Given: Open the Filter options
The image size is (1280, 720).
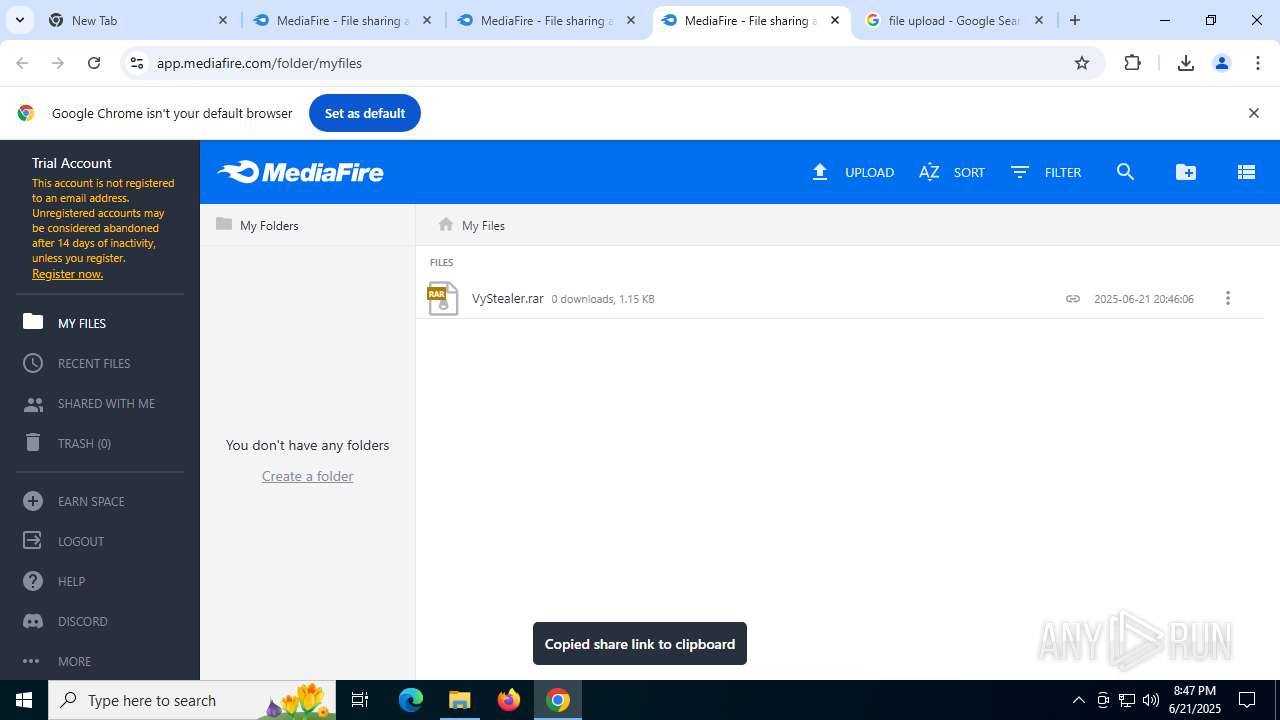Looking at the screenshot, I should coord(1046,172).
